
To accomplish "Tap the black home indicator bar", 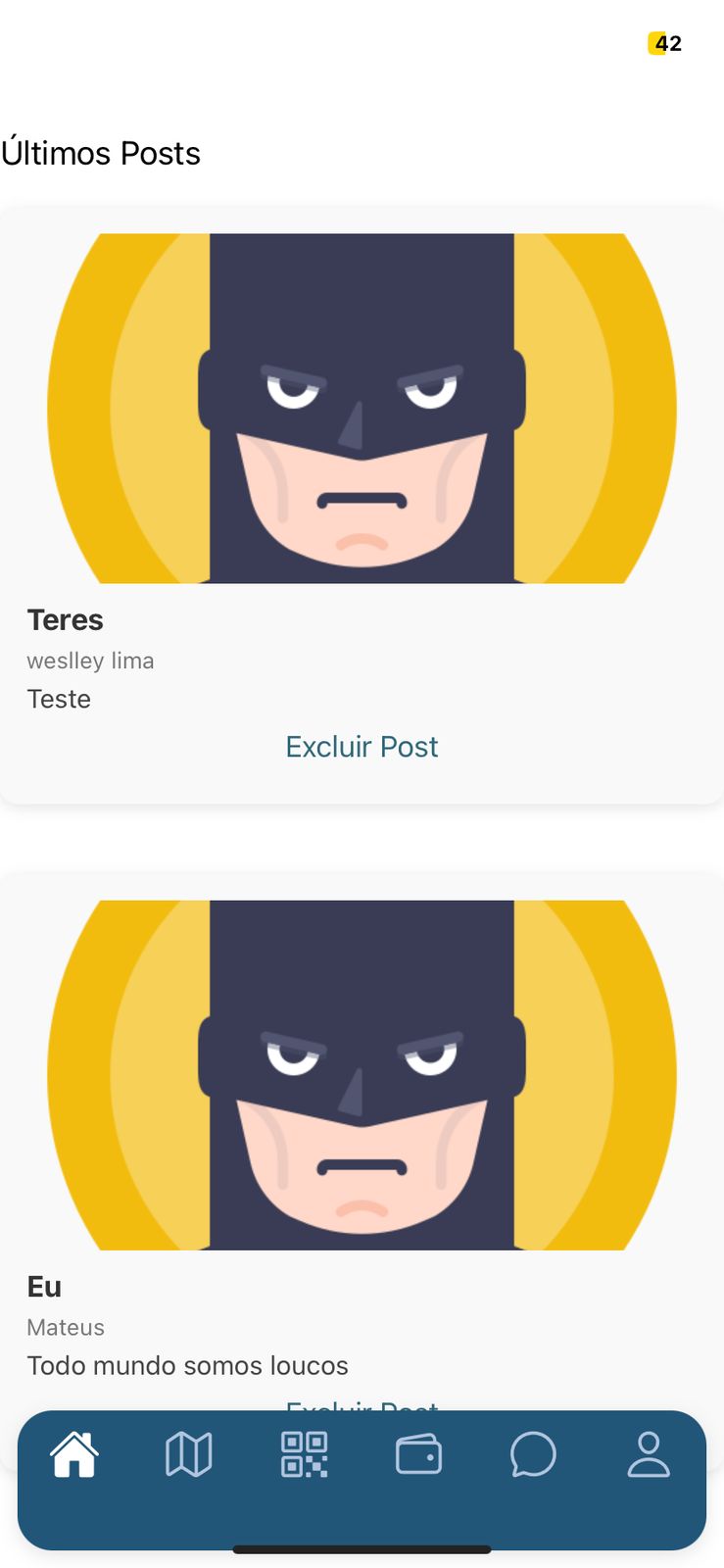I will tap(362, 1549).
